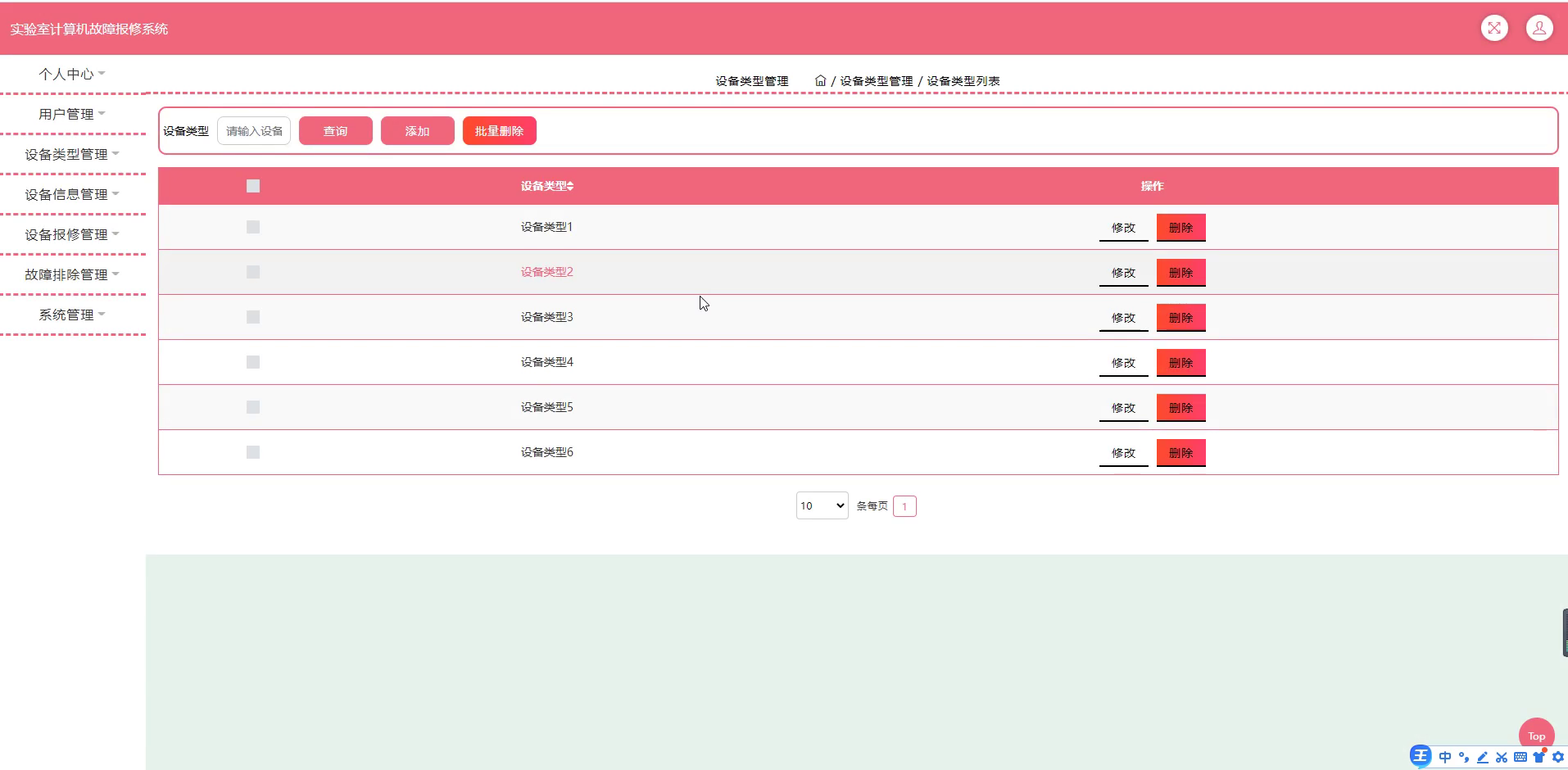Expand the 设备报修管理 sidebar menu
This screenshot has width=1568, height=770.
pos(72,234)
